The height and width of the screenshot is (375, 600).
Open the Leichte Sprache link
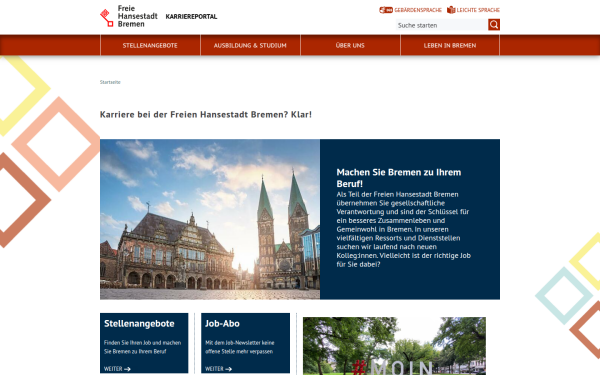tap(473, 10)
